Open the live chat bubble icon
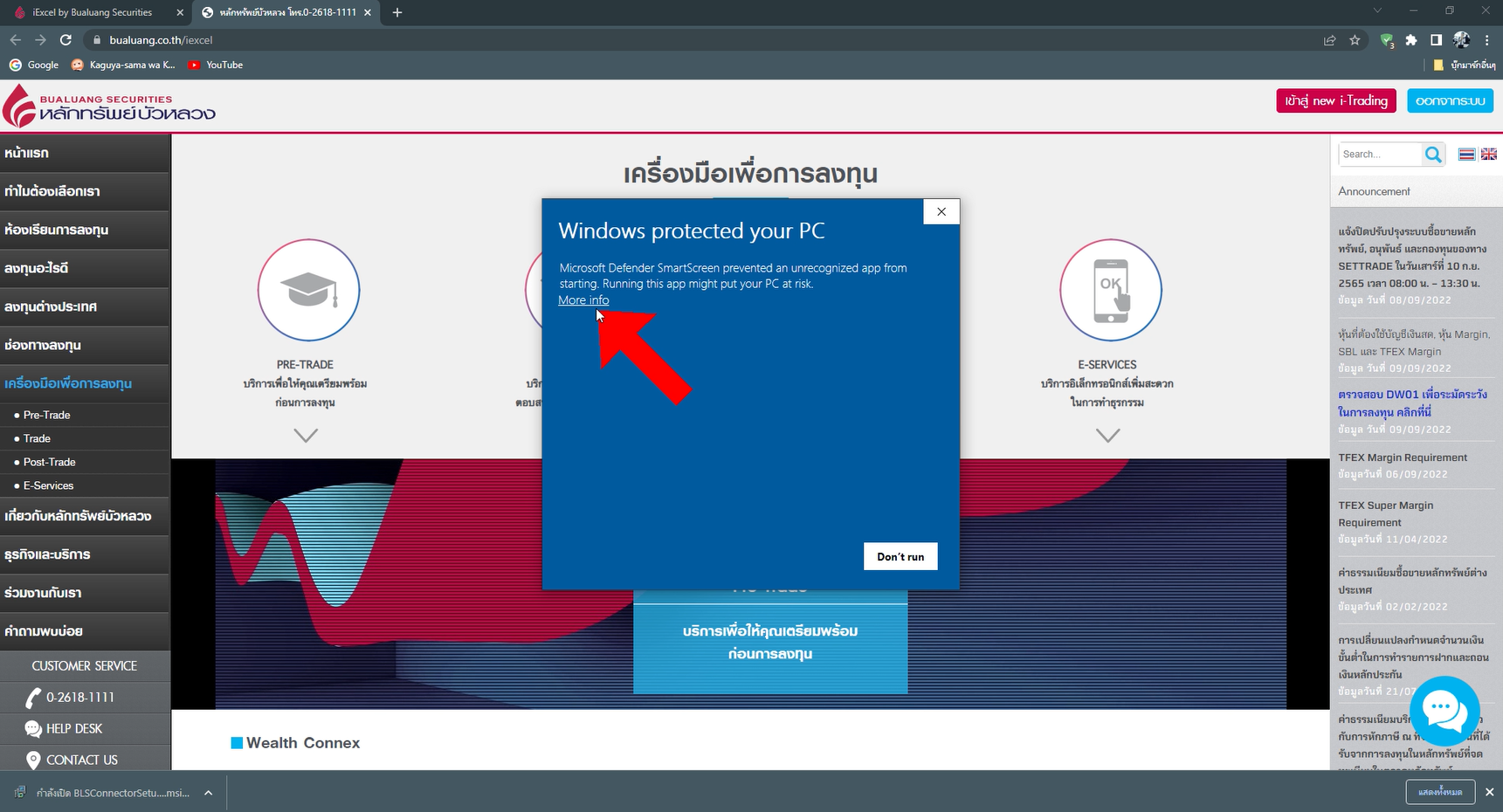The width and height of the screenshot is (1503, 812). coord(1444,711)
